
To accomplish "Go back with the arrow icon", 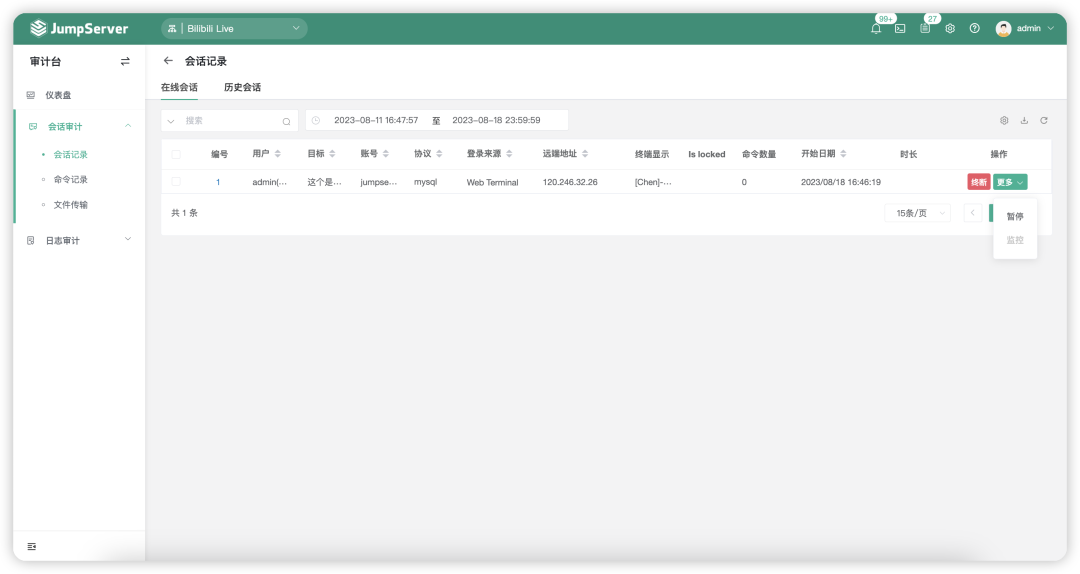I will (x=168, y=61).
